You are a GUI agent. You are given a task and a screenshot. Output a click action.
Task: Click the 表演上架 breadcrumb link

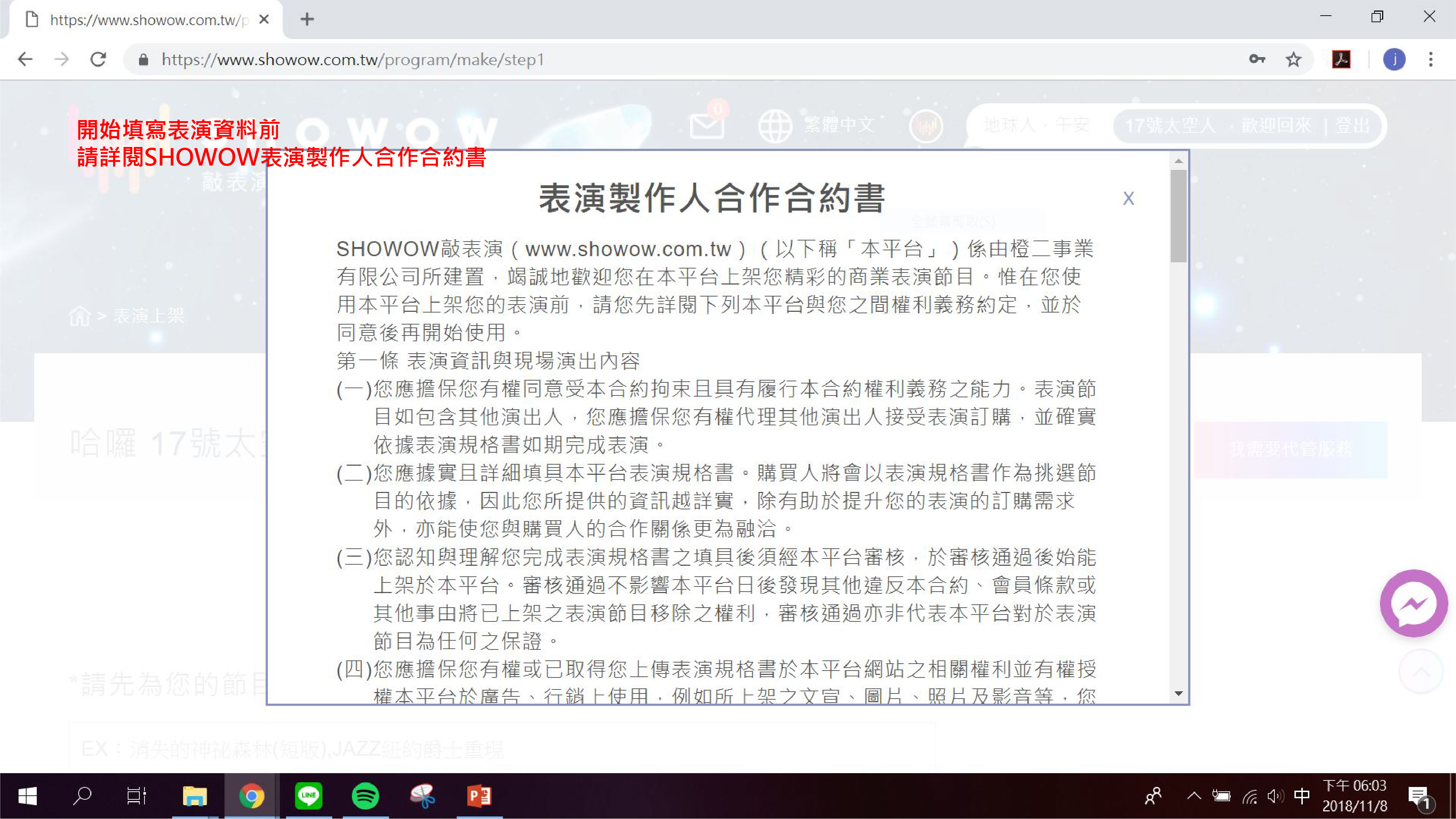click(148, 315)
